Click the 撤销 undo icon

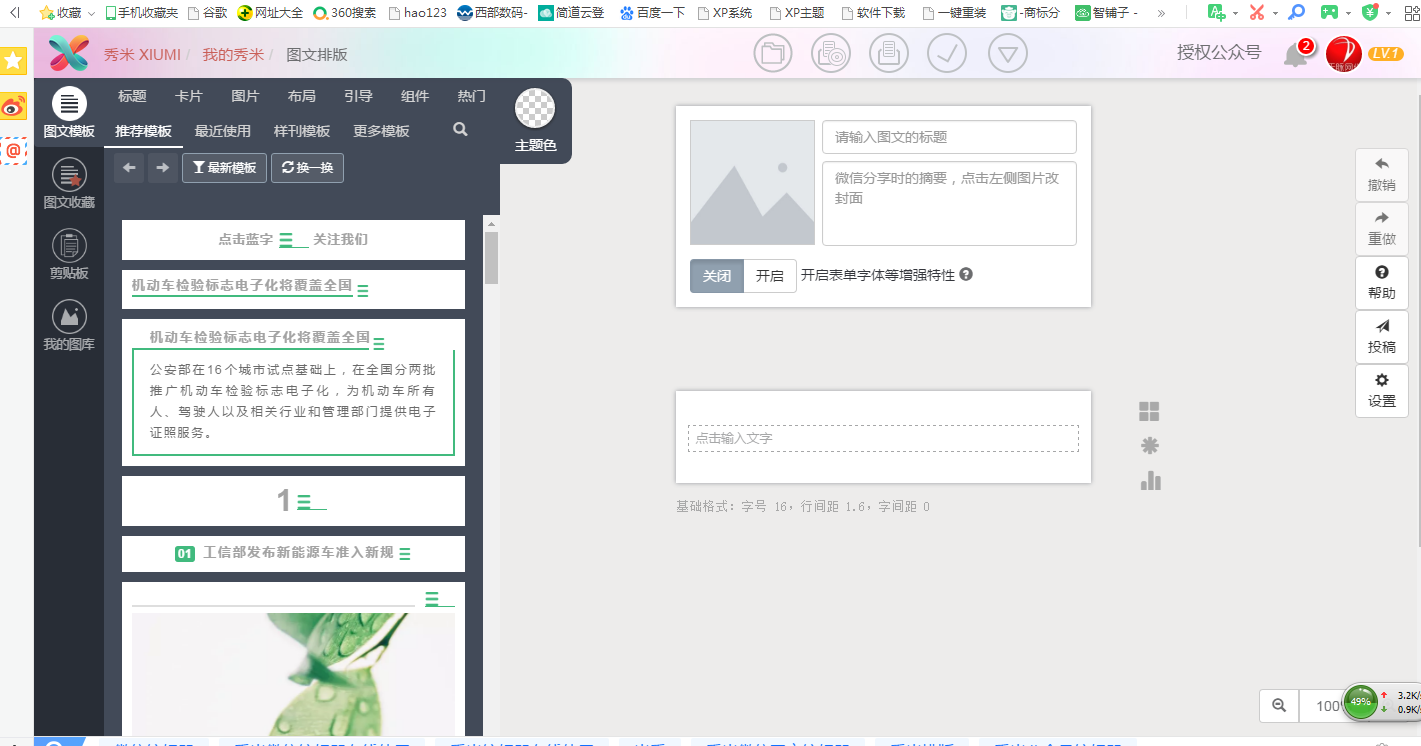pos(1381,172)
